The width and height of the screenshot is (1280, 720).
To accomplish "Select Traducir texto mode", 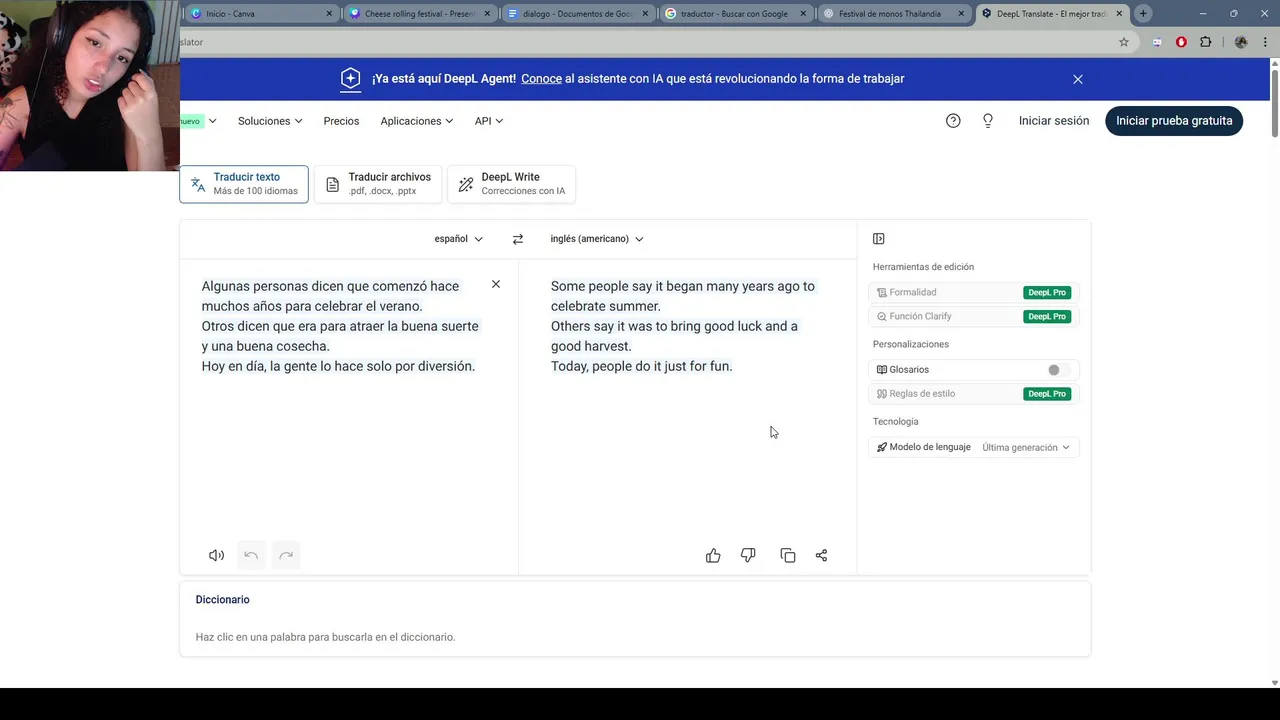I will click(x=244, y=184).
